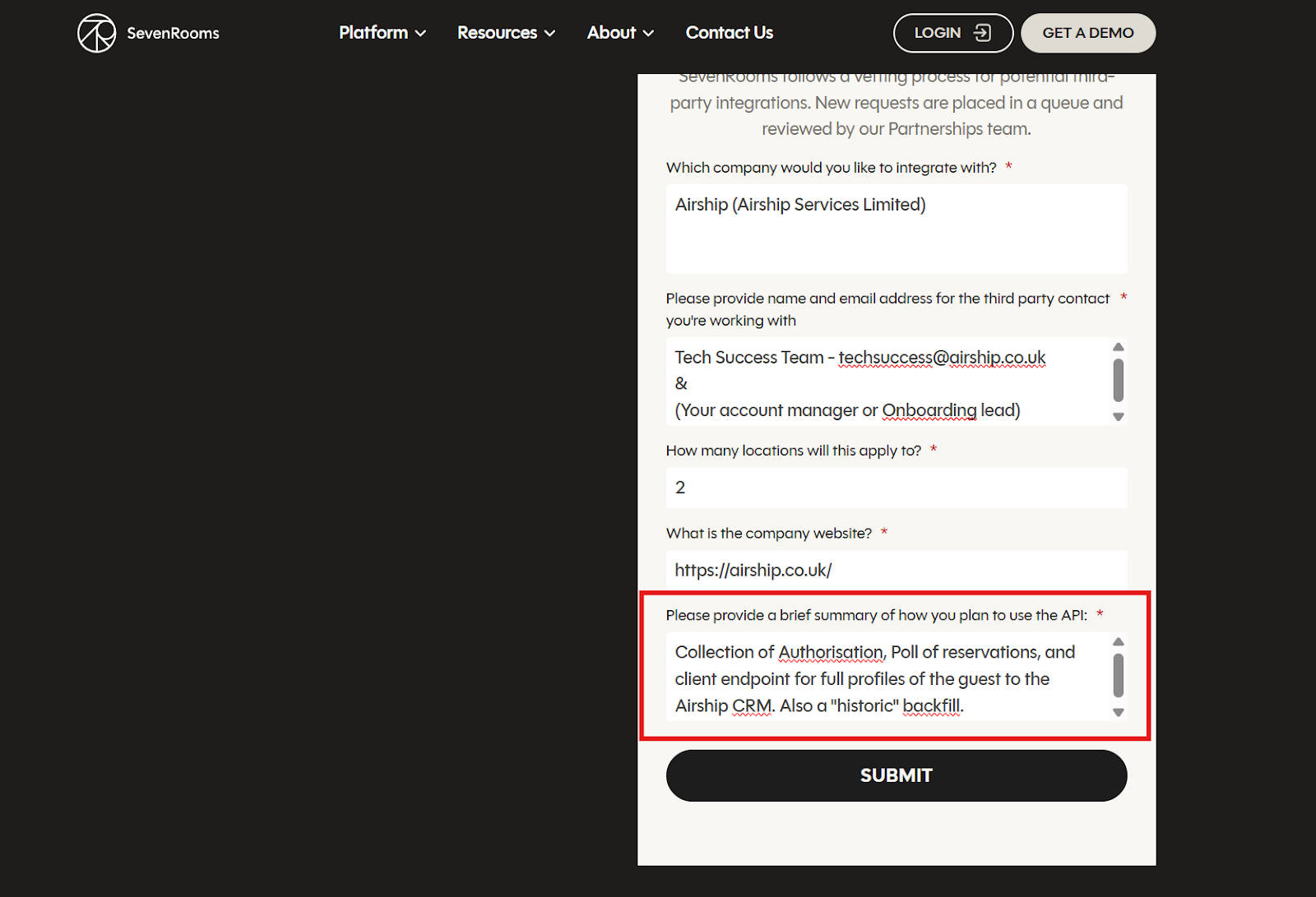1316x897 pixels.
Task: Click the company website input field
Action: click(896, 570)
